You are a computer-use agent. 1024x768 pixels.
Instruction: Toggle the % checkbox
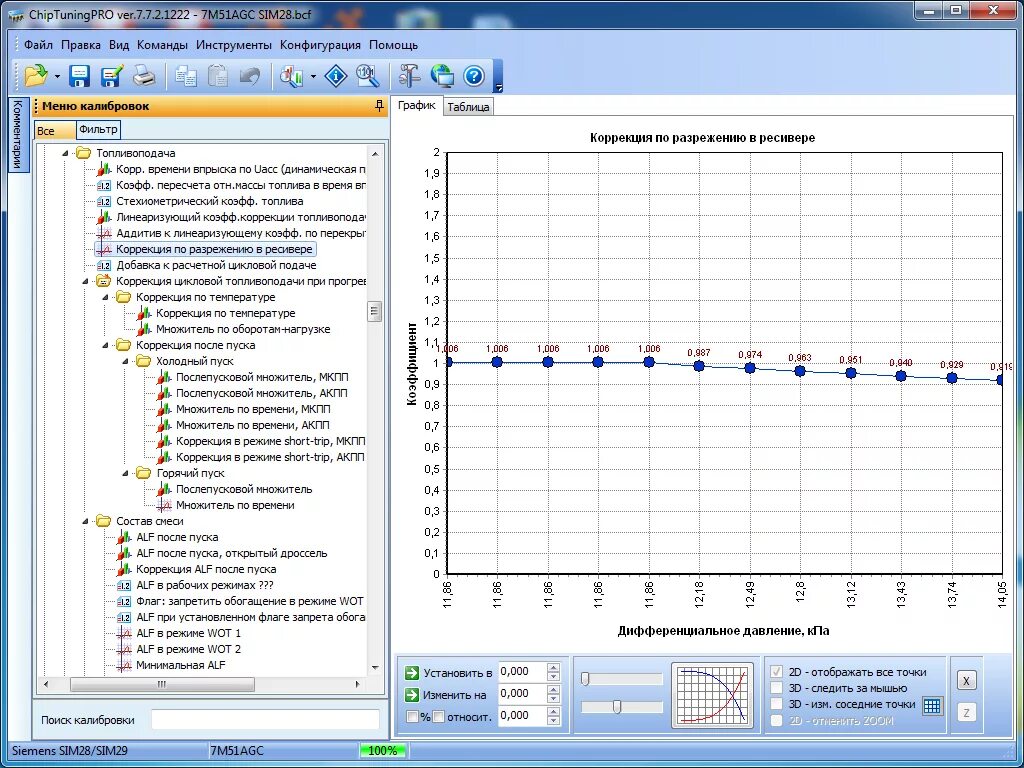[x=412, y=716]
